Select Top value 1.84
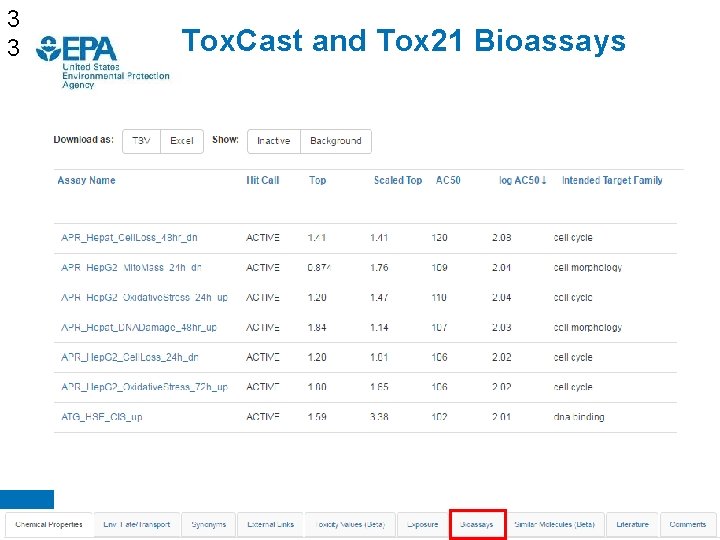The image size is (720, 540). 317,327
